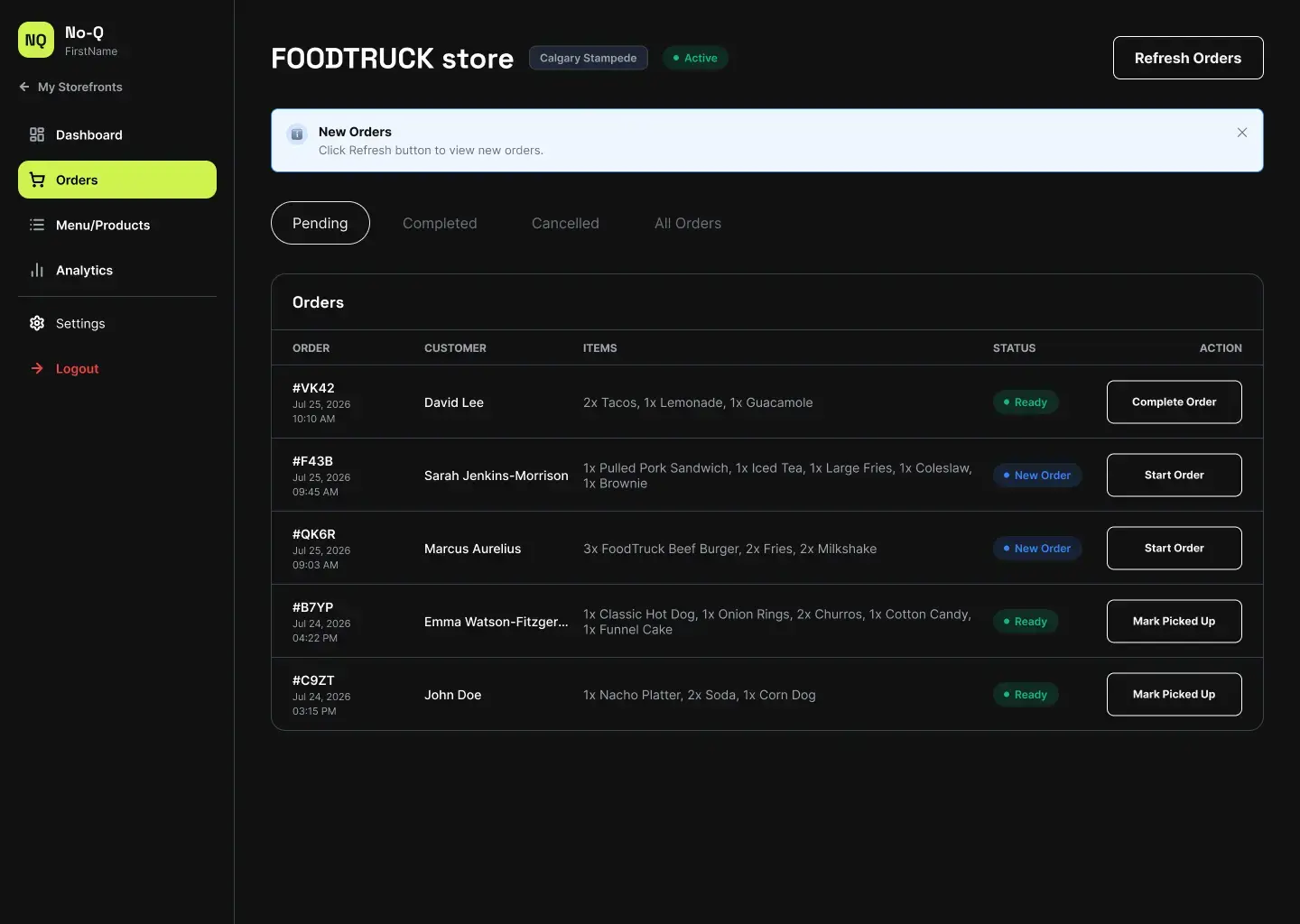Click the Dashboard grid icon
Image resolution: width=1300 pixels, height=924 pixels.
pos(37,134)
